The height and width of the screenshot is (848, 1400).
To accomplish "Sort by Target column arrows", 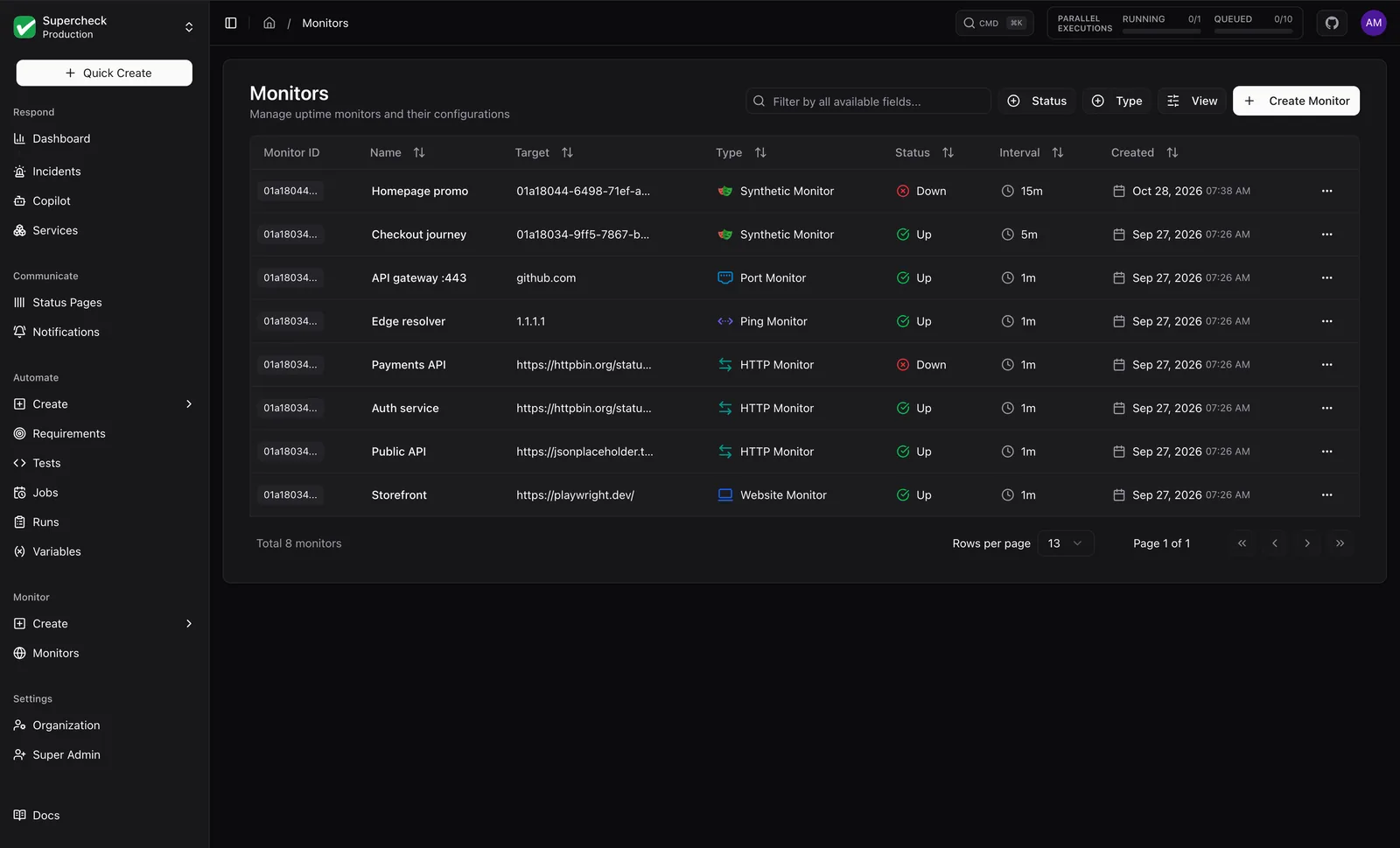I will tap(567, 152).
